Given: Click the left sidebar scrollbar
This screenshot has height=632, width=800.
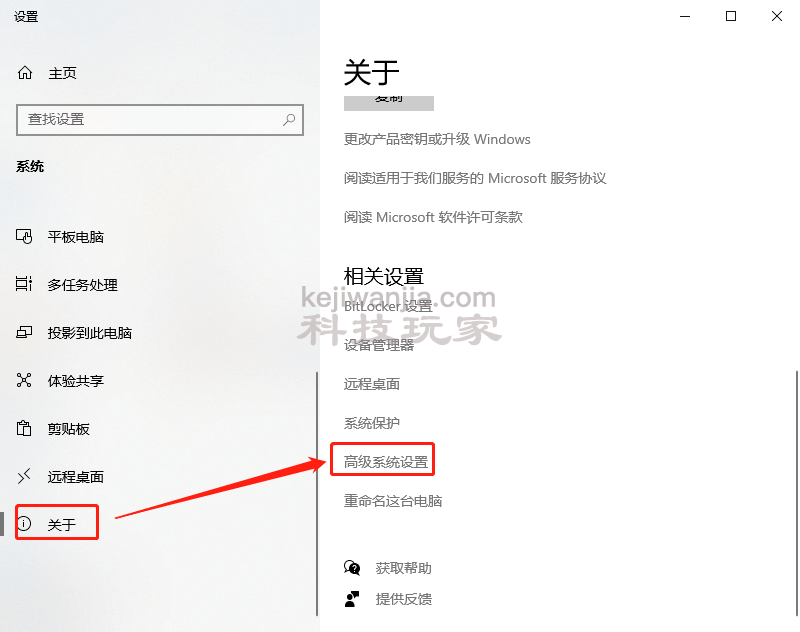Looking at the screenshot, I should pyautogui.click(x=317, y=494).
